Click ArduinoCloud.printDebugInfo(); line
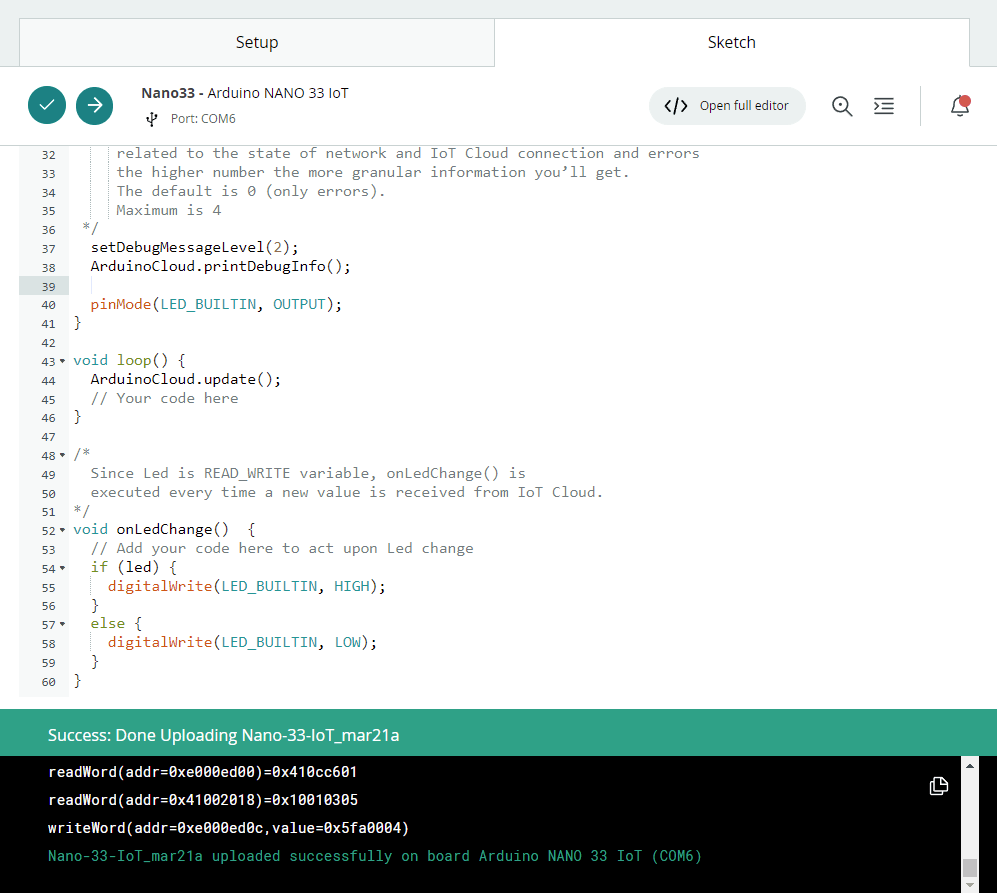This screenshot has width=997, height=893. [x=221, y=267]
